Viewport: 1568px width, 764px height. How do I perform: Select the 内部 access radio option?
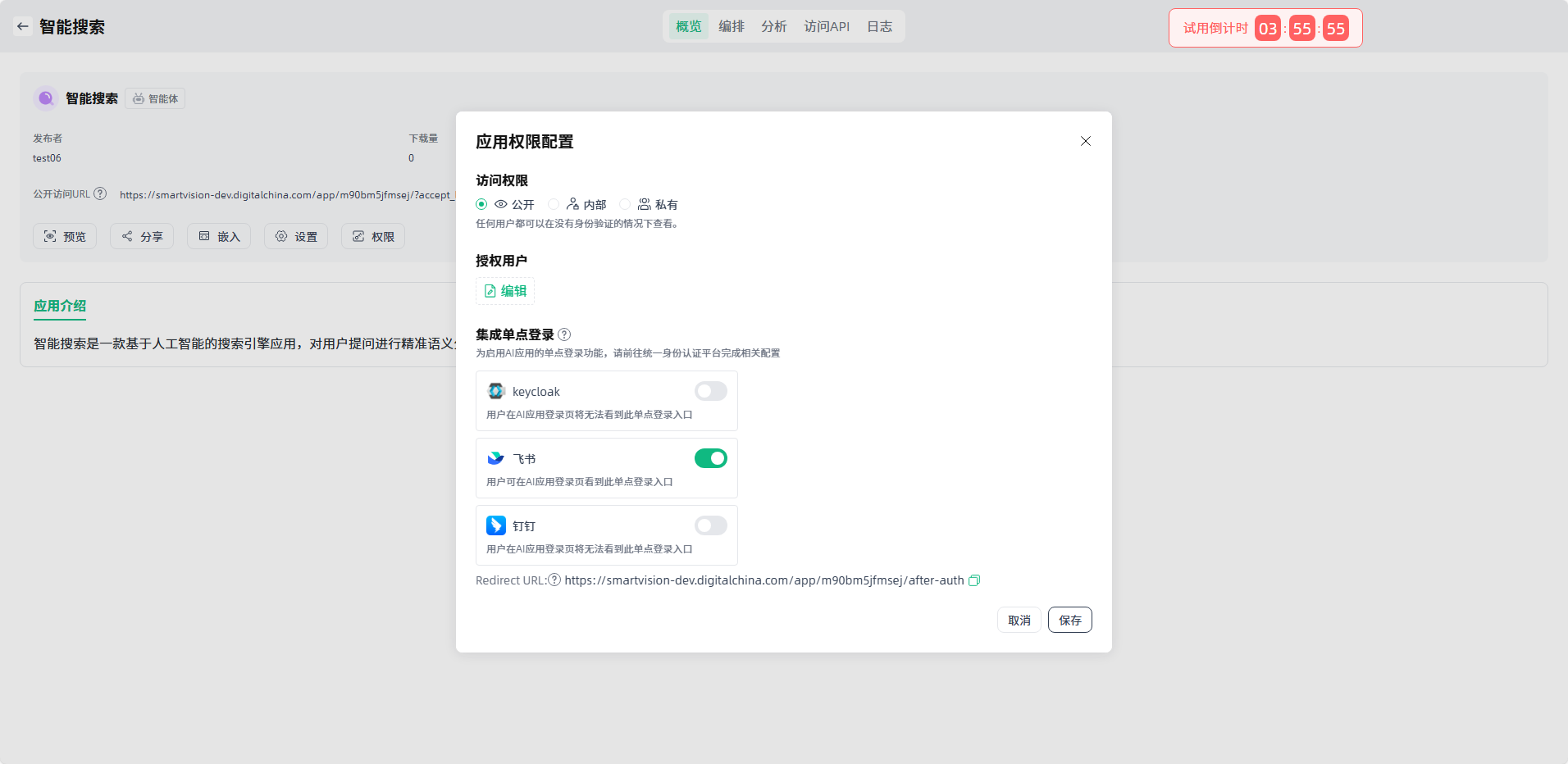tap(554, 204)
